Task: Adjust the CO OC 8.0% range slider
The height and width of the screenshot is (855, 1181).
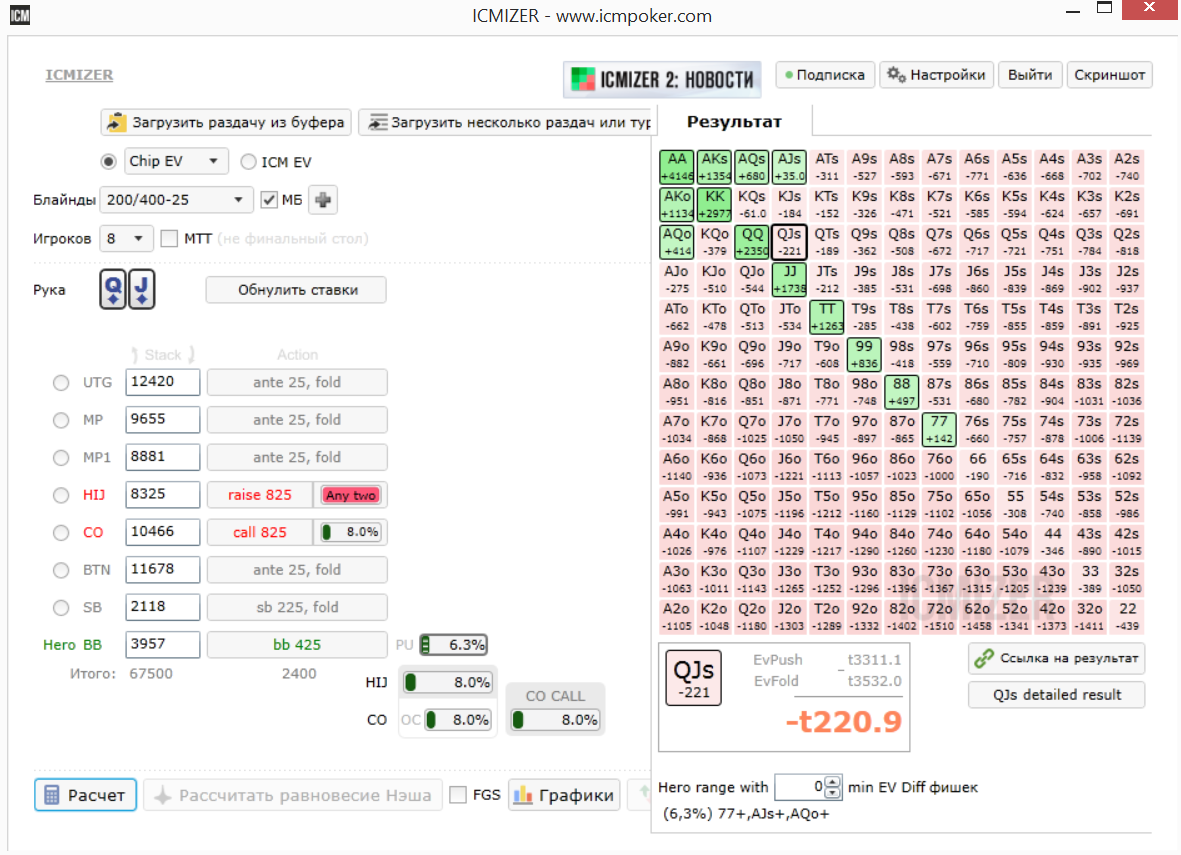Action: pos(458,720)
